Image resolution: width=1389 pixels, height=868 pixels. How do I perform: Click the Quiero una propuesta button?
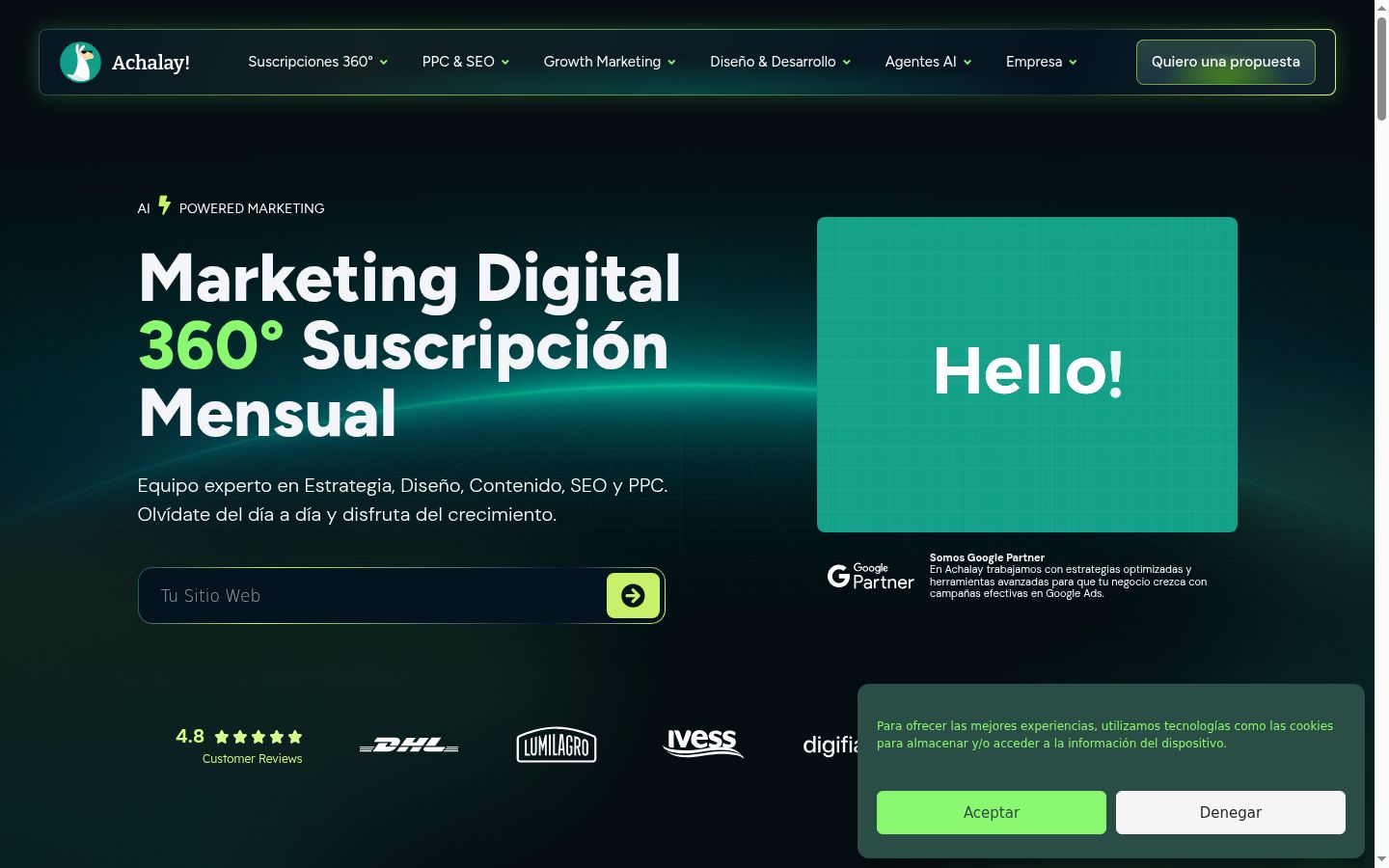(1226, 62)
